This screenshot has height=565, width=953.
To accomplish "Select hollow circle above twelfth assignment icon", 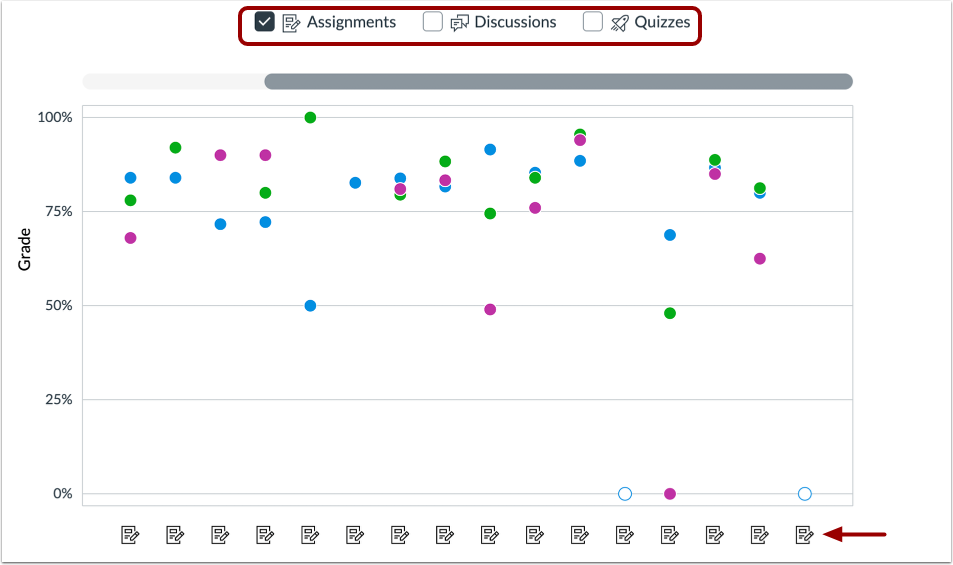I will 625,494.
